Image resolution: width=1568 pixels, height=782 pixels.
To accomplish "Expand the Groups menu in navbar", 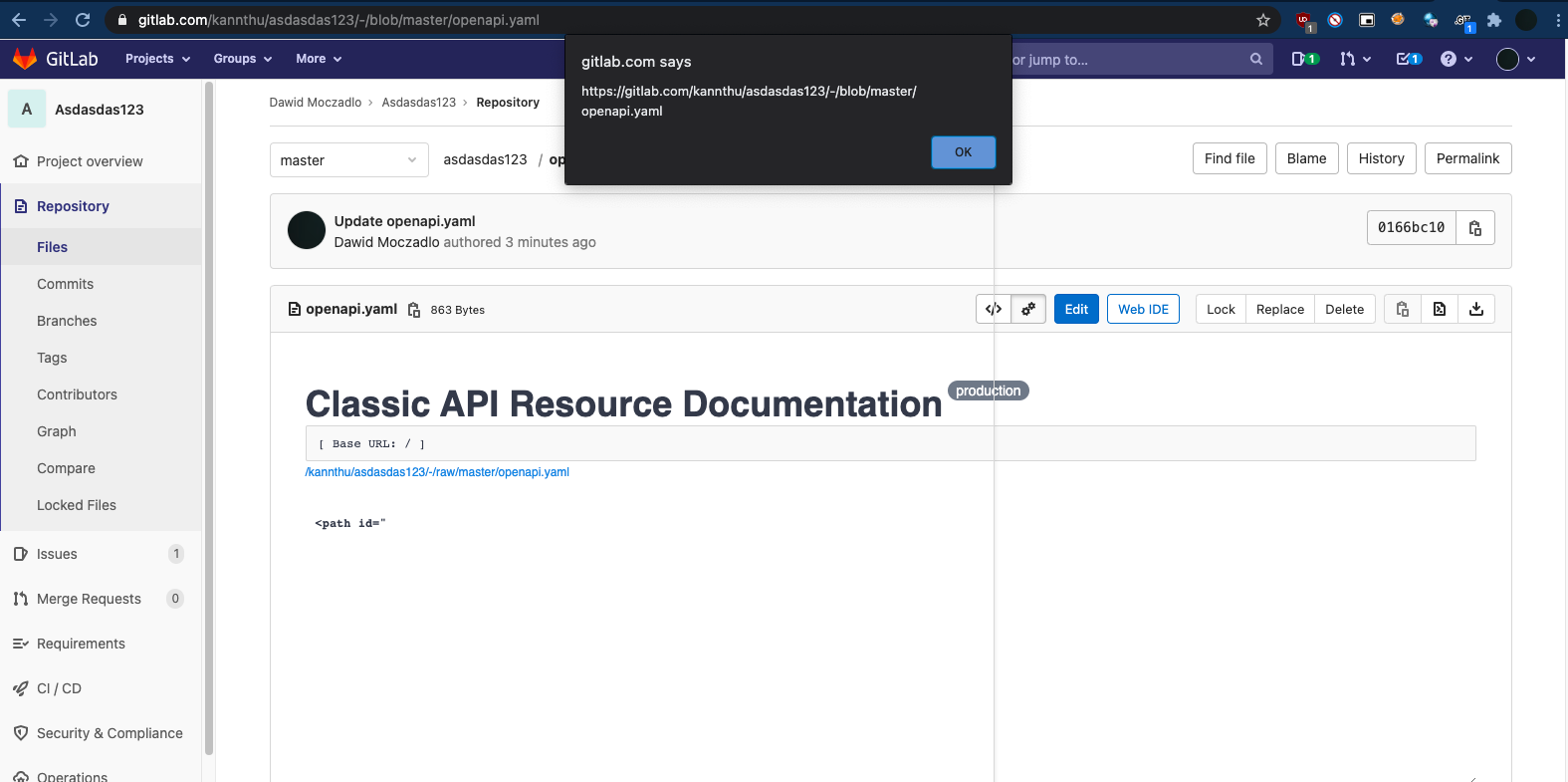I will [x=242, y=59].
